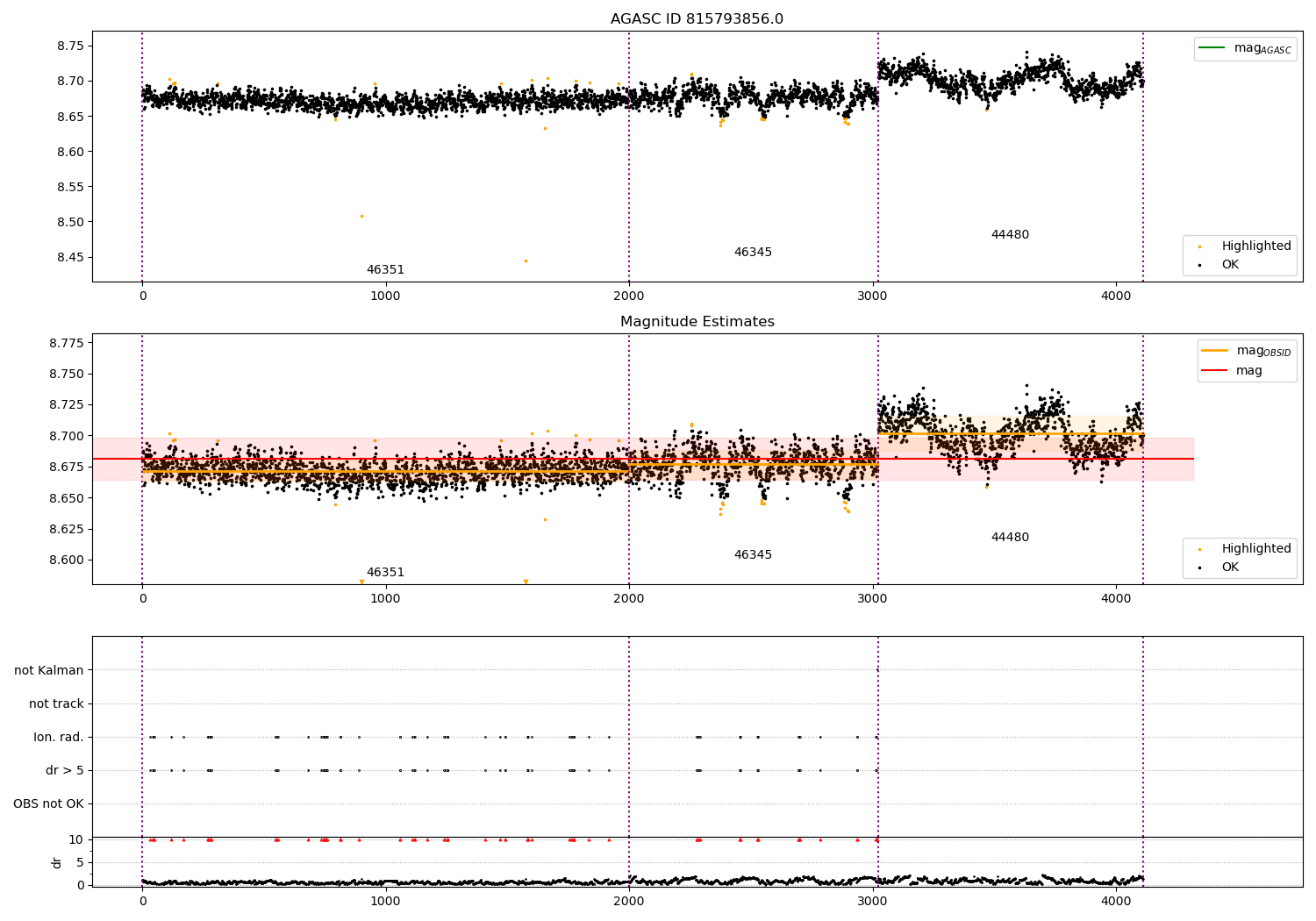Select the mag AGASC legend entry in top plot
Viewport: 1316px width, 921px height.
[1245, 48]
